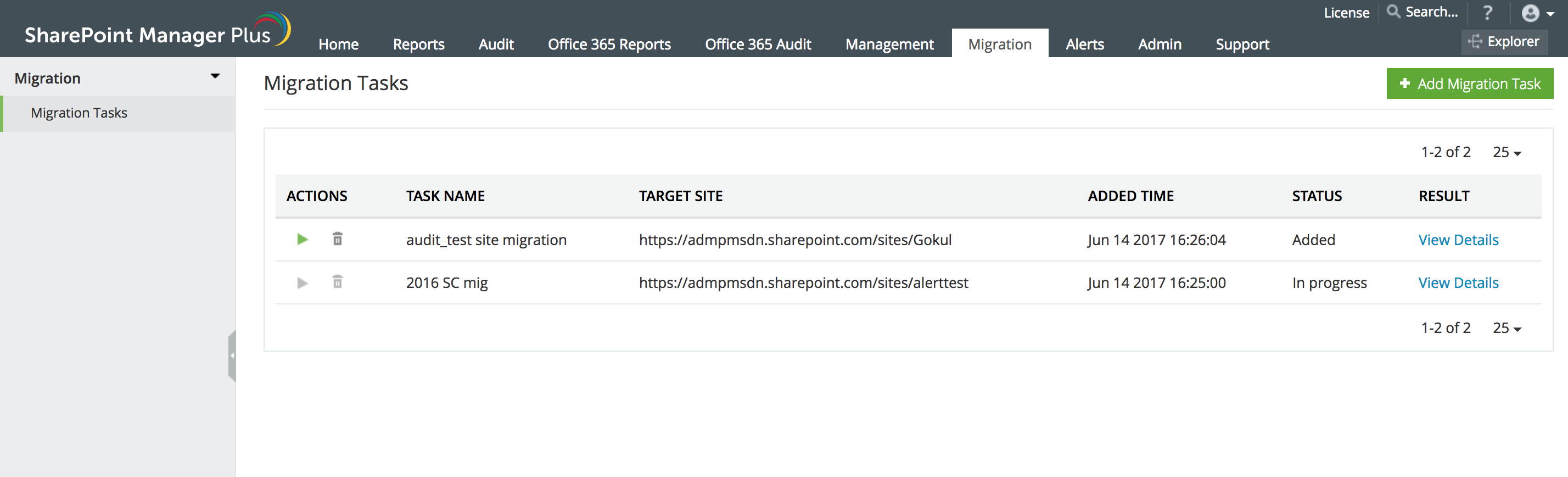The width and height of the screenshot is (1568, 477).
Task: Click Add Migration Task button
Action: click(x=1469, y=84)
